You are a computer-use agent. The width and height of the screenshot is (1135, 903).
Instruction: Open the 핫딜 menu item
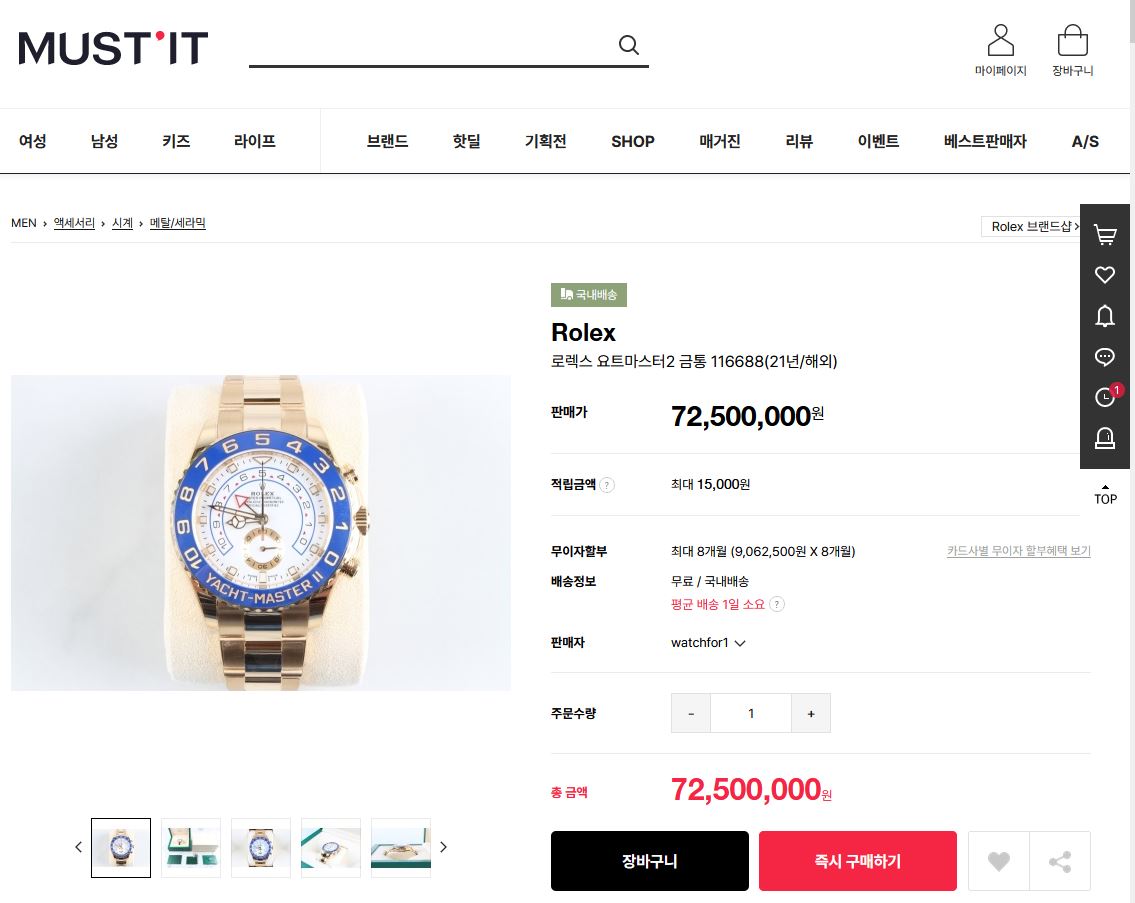coord(466,141)
